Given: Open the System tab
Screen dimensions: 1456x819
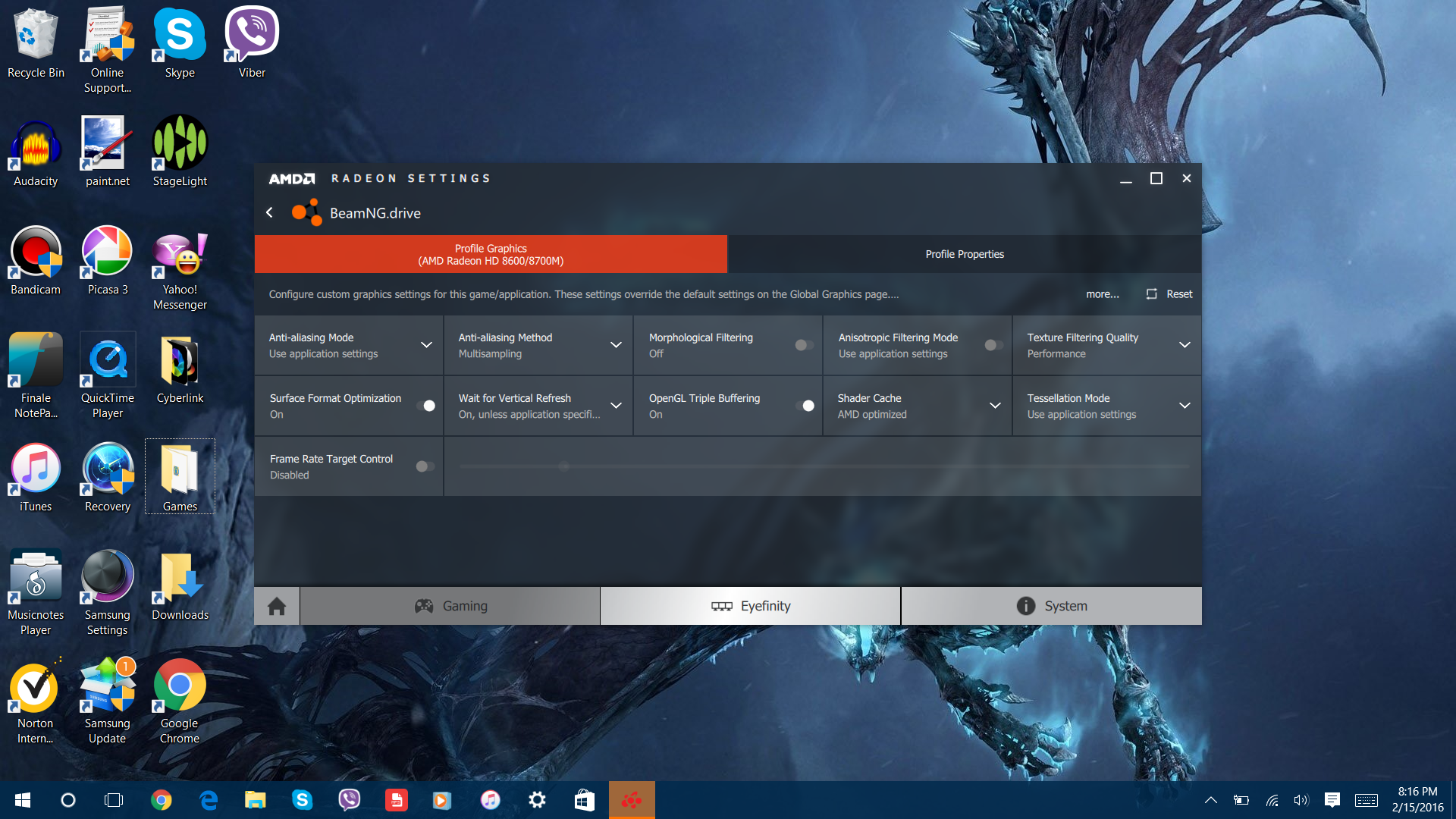Looking at the screenshot, I should [x=1052, y=606].
